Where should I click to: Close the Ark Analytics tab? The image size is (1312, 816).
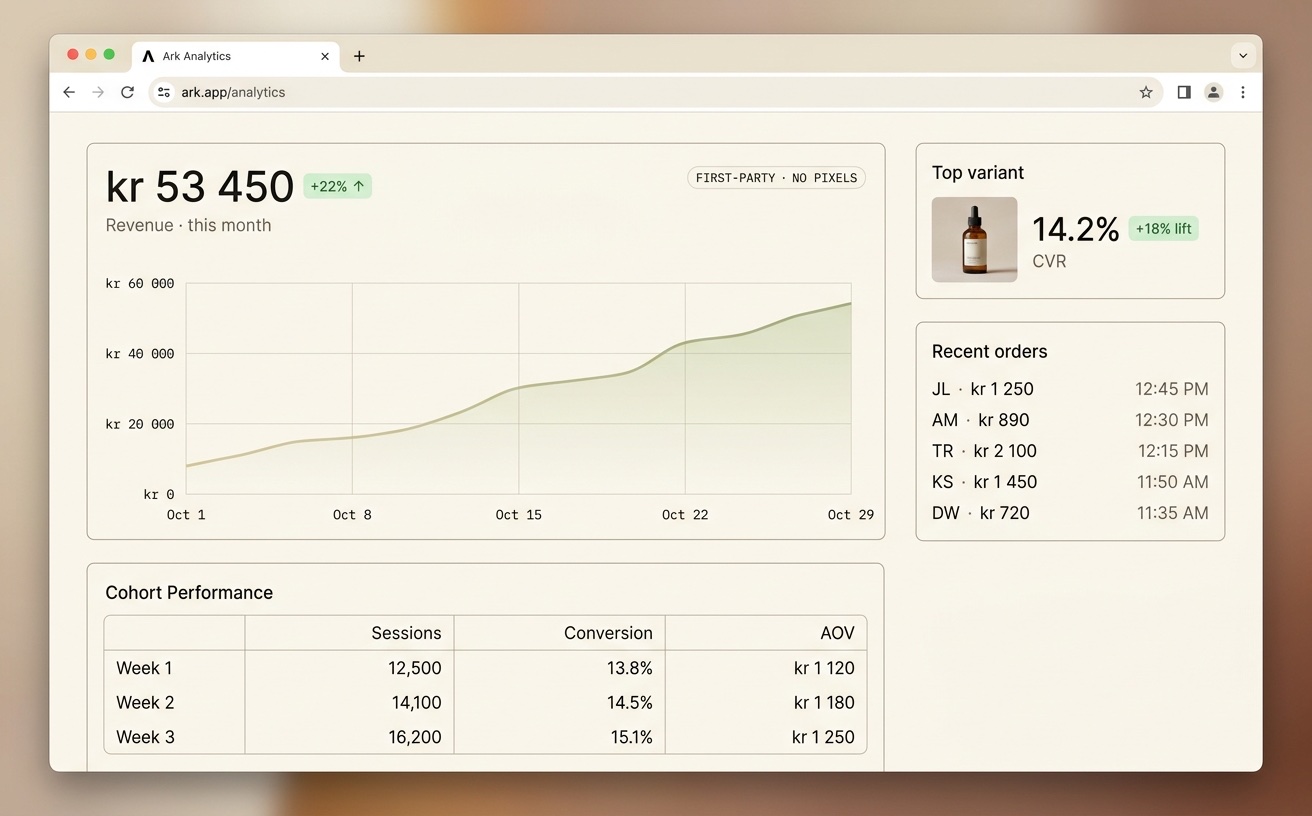pyautogui.click(x=325, y=57)
